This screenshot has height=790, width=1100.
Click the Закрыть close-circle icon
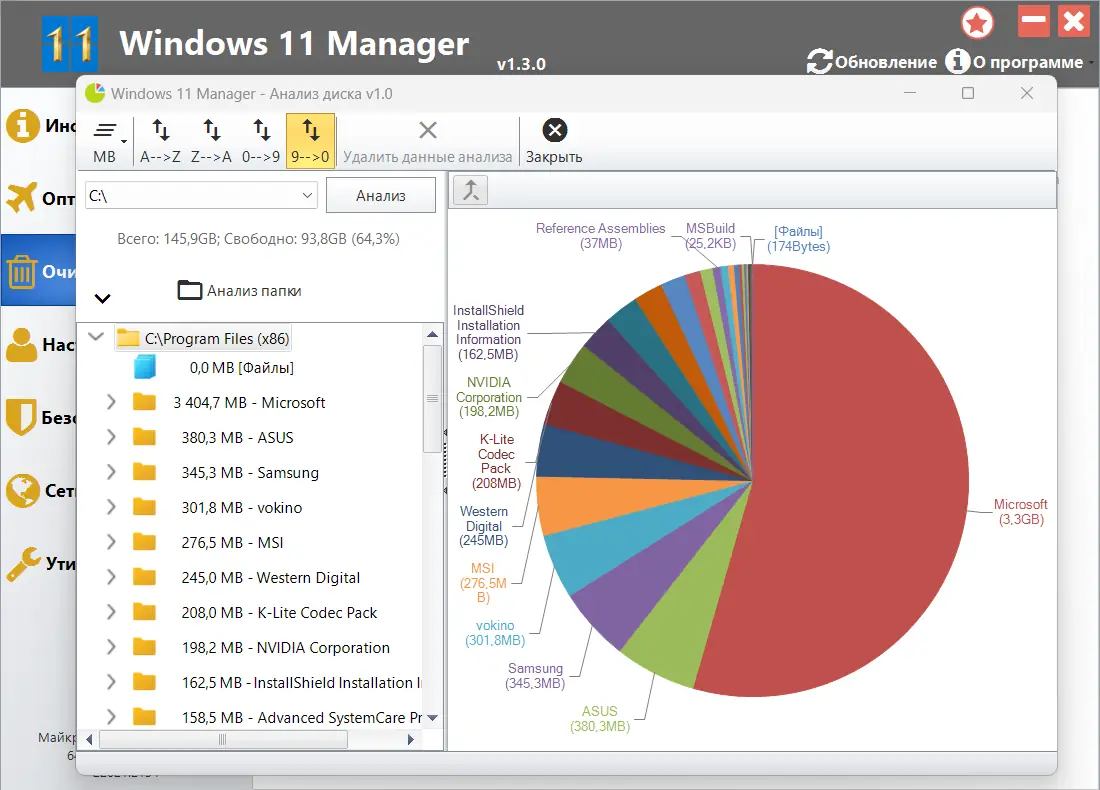[554, 130]
